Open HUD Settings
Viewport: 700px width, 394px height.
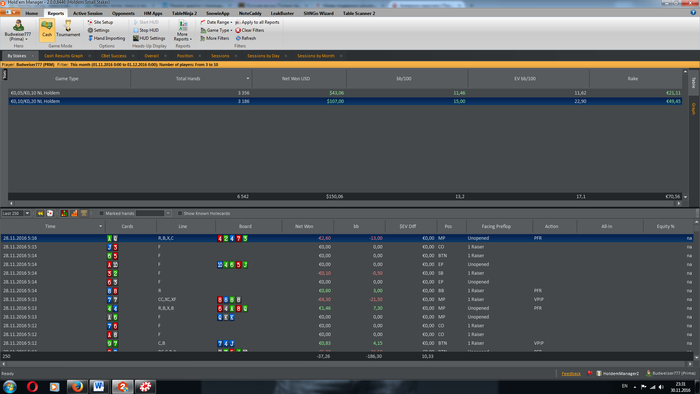149,38
